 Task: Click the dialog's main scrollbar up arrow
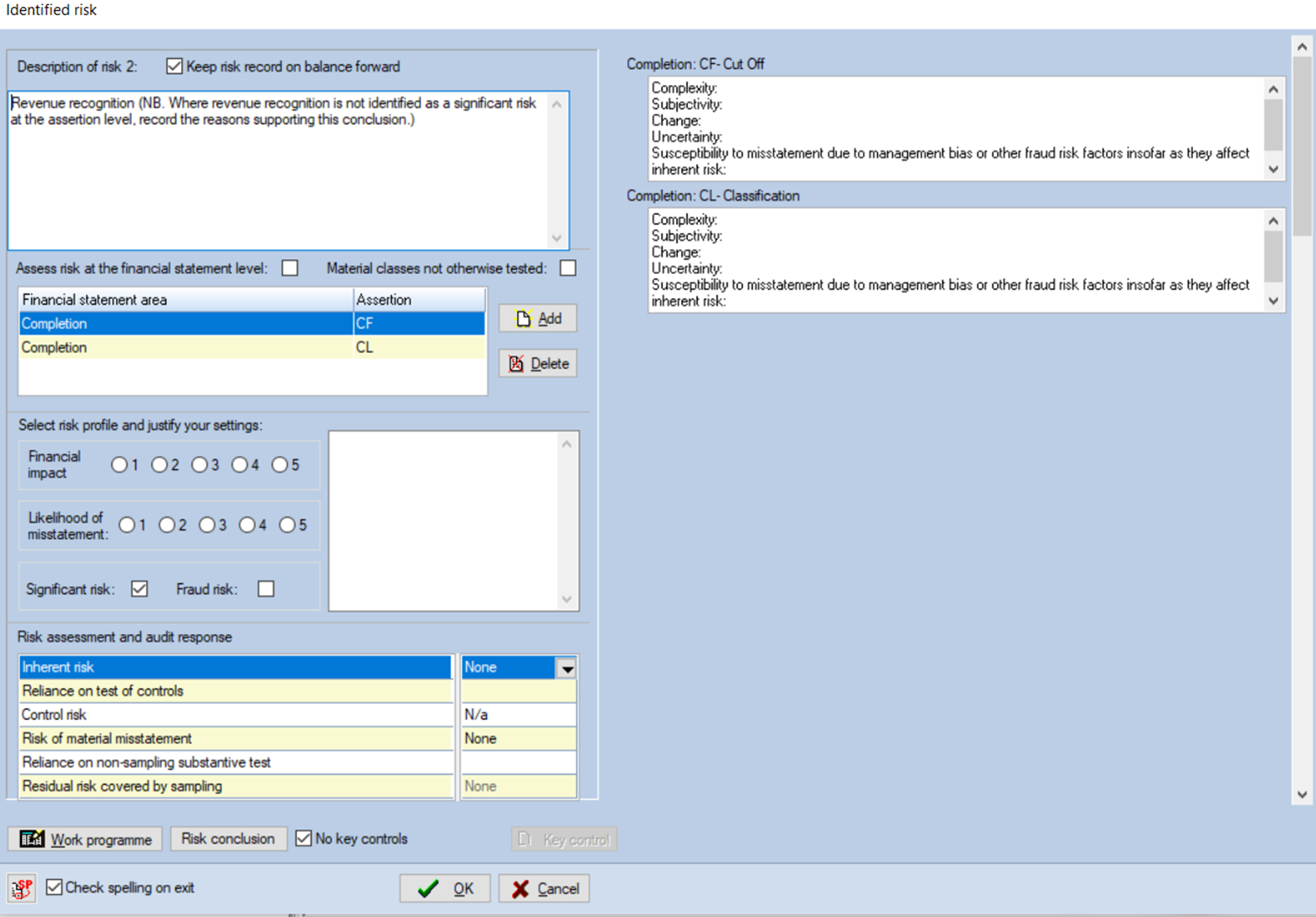coord(1303,47)
